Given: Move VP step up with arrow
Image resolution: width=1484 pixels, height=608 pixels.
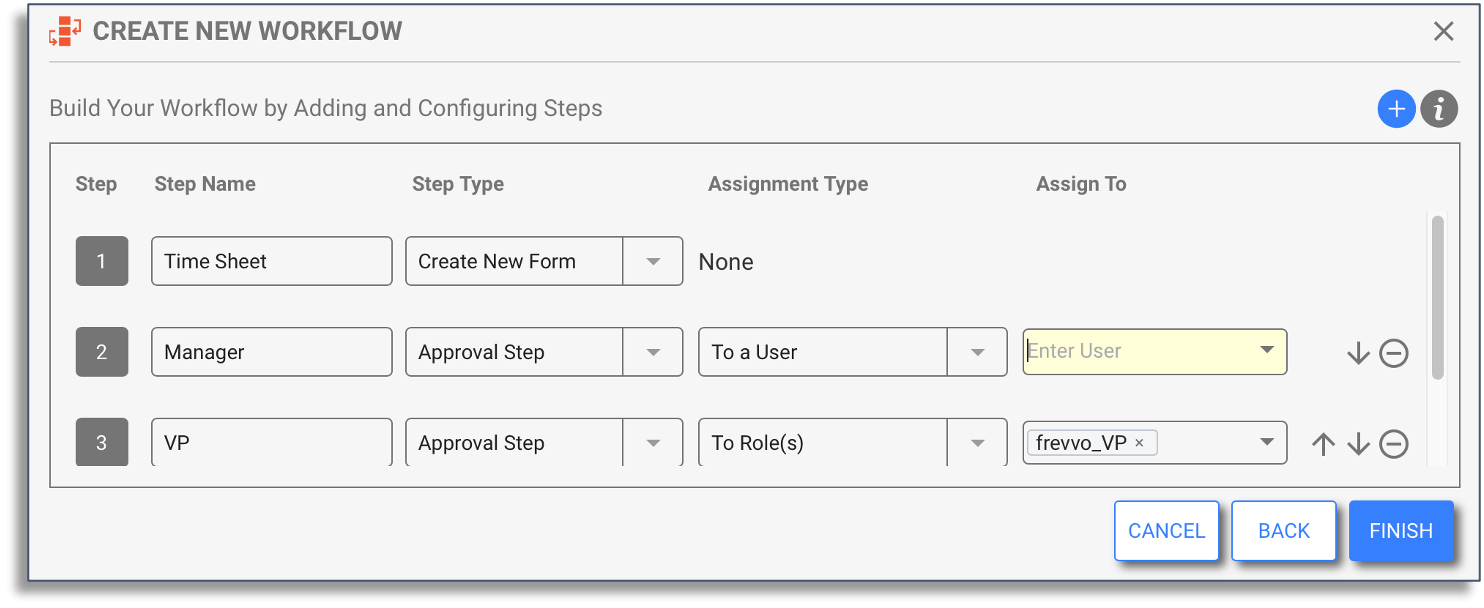Looking at the screenshot, I should pos(1323,444).
